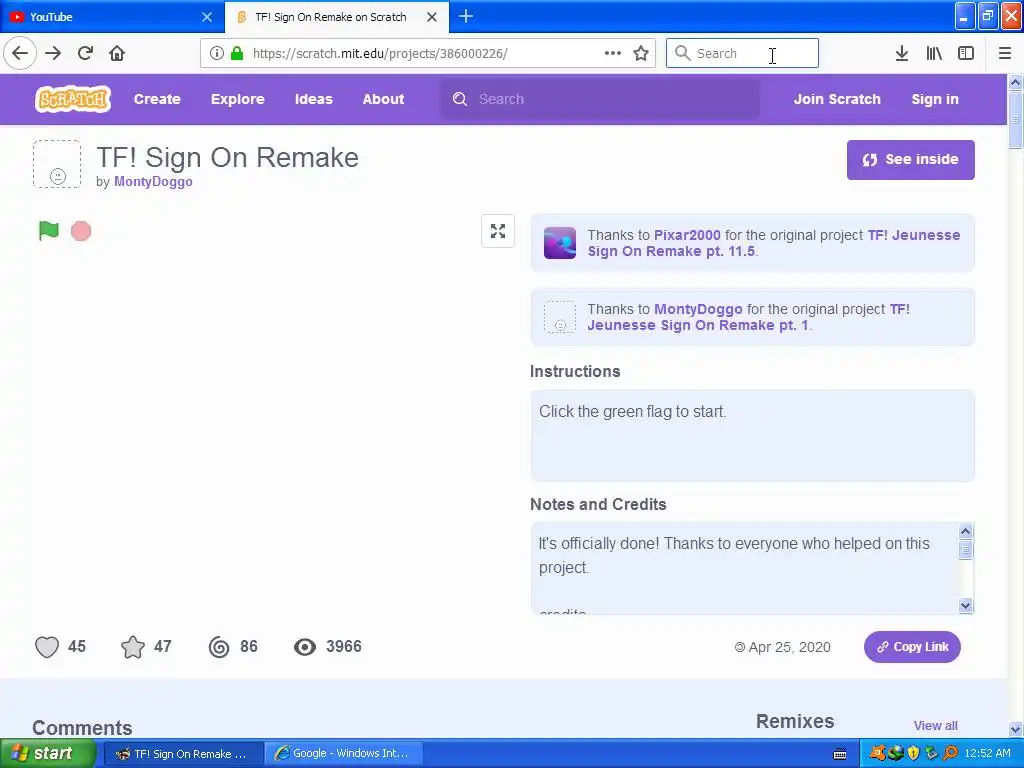Focus the Firefox search box
The image size is (1024, 768).
(742, 53)
